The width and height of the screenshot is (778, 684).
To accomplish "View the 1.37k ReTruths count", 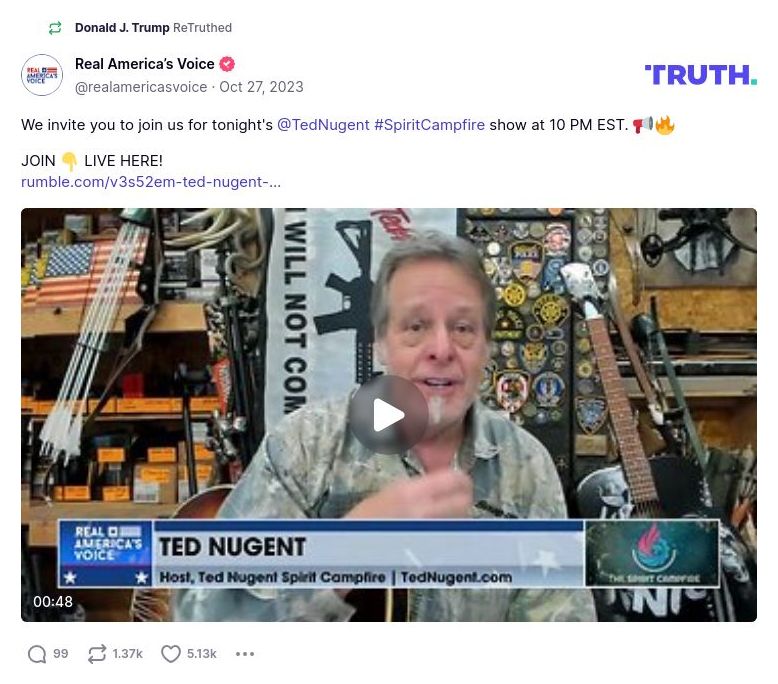I will pyautogui.click(x=128, y=654).
